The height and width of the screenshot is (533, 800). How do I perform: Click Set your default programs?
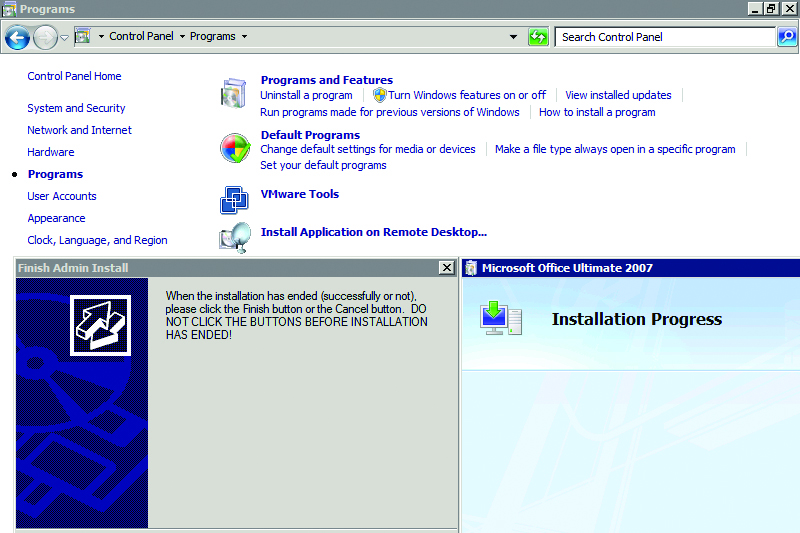coord(323,165)
